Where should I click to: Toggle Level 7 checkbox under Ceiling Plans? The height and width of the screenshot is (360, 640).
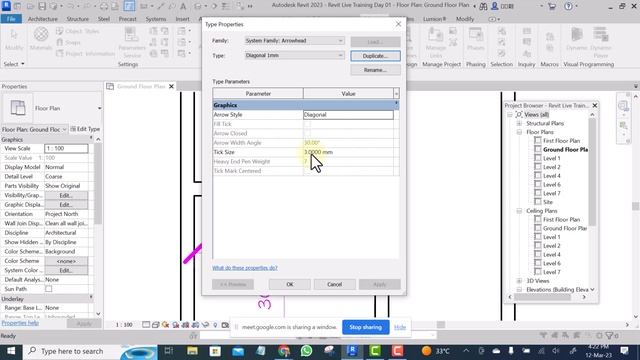coord(538,272)
